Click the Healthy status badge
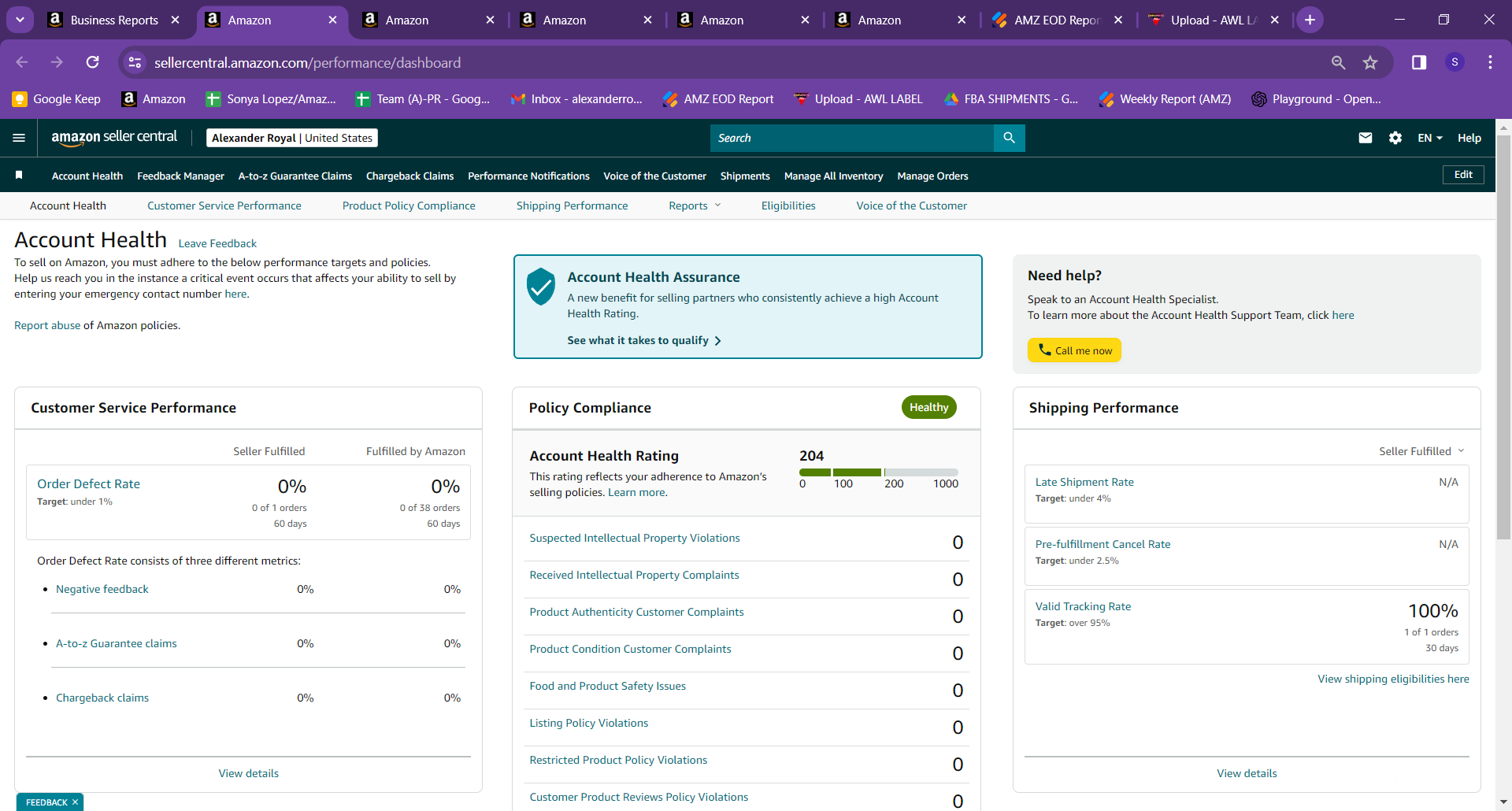 point(928,407)
